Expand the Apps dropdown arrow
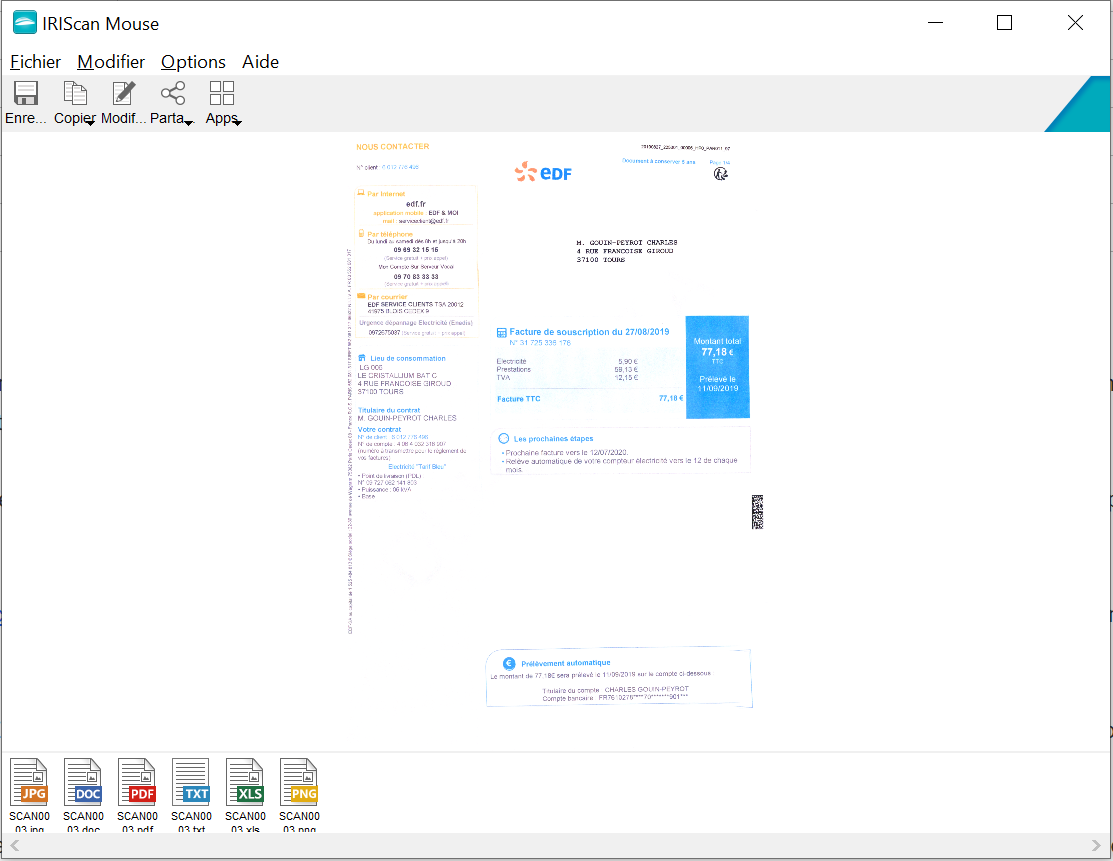The image size is (1113, 861). [x=238, y=123]
